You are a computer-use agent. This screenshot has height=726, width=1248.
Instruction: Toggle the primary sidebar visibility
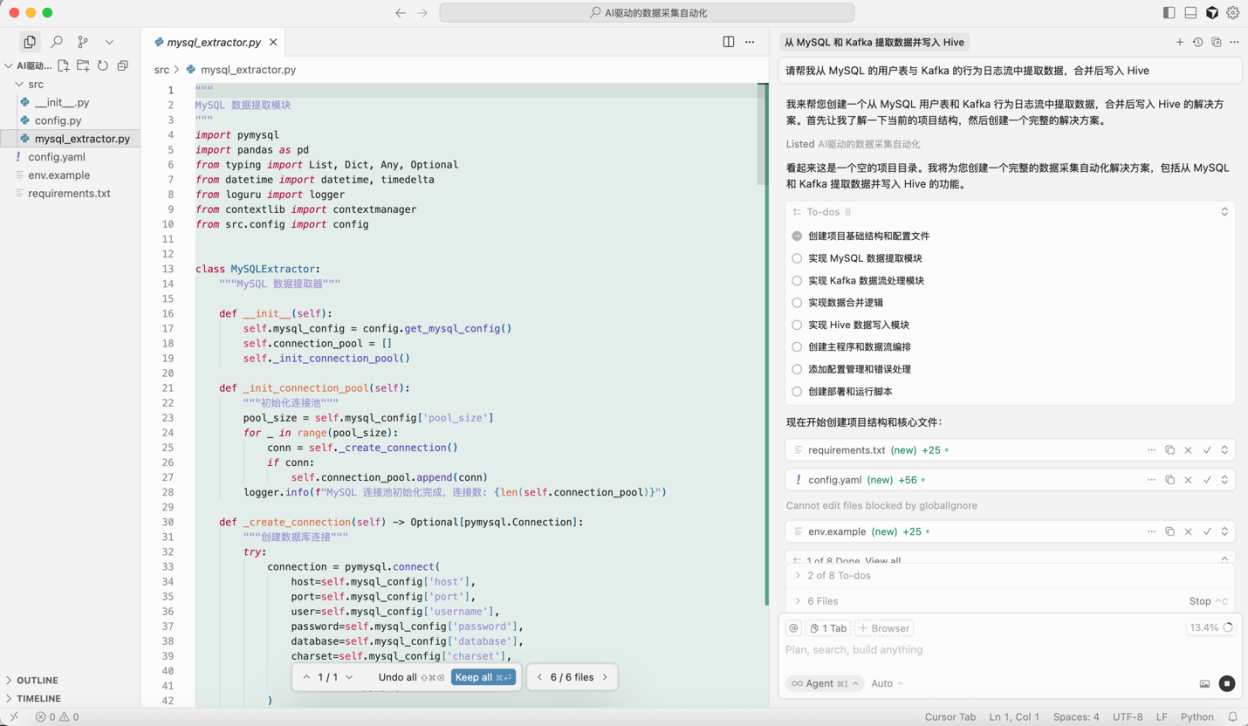[x=1169, y=13]
